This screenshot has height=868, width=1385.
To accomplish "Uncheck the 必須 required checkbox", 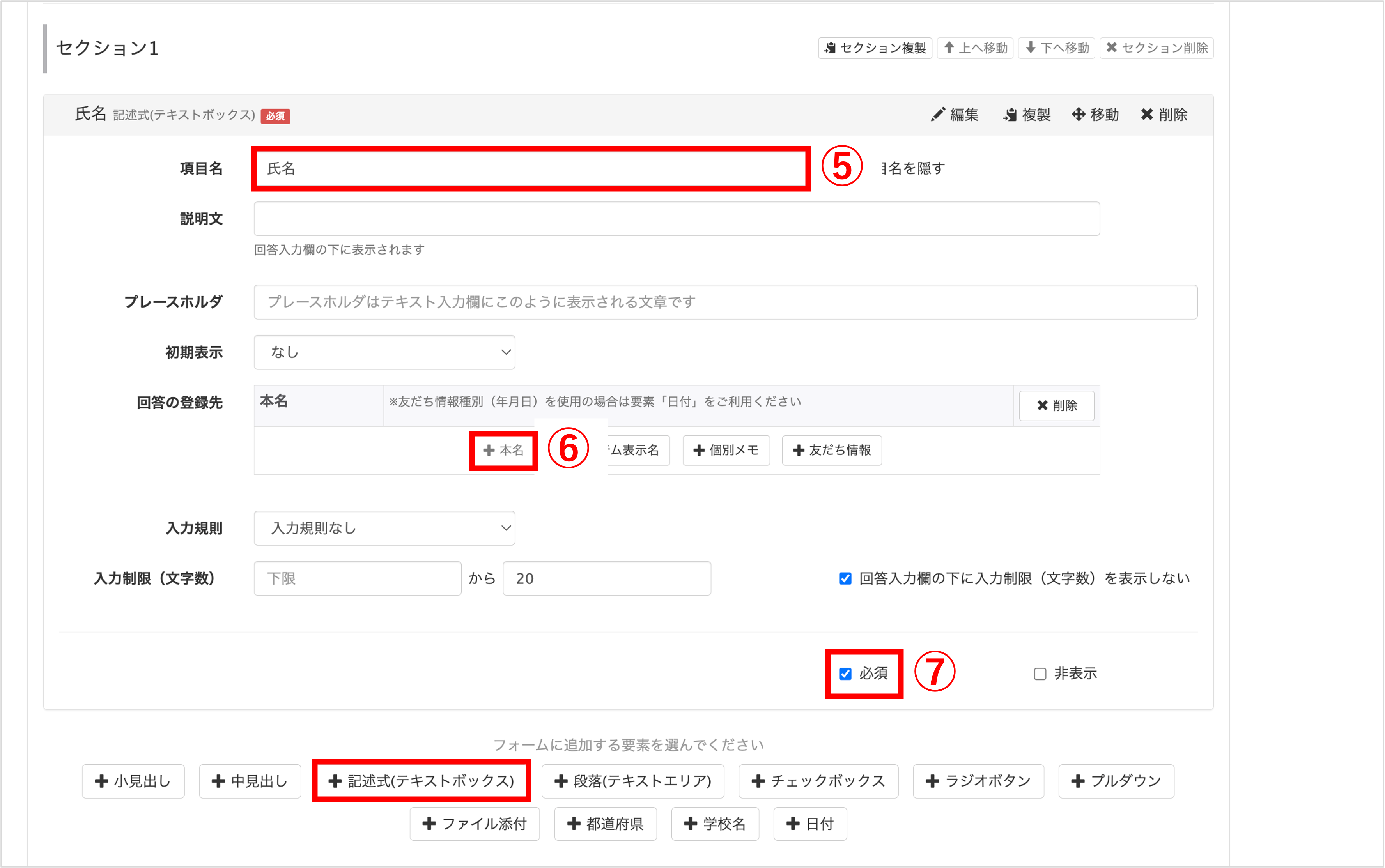I will (845, 674).
